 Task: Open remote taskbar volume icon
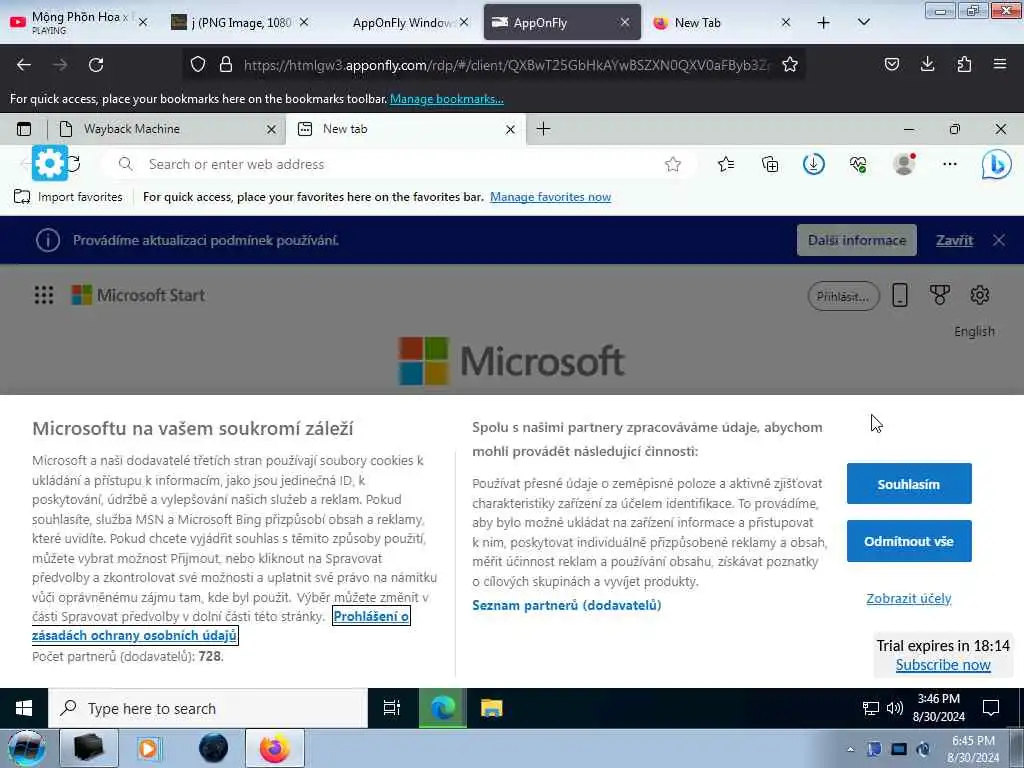(x=895, y=708)
